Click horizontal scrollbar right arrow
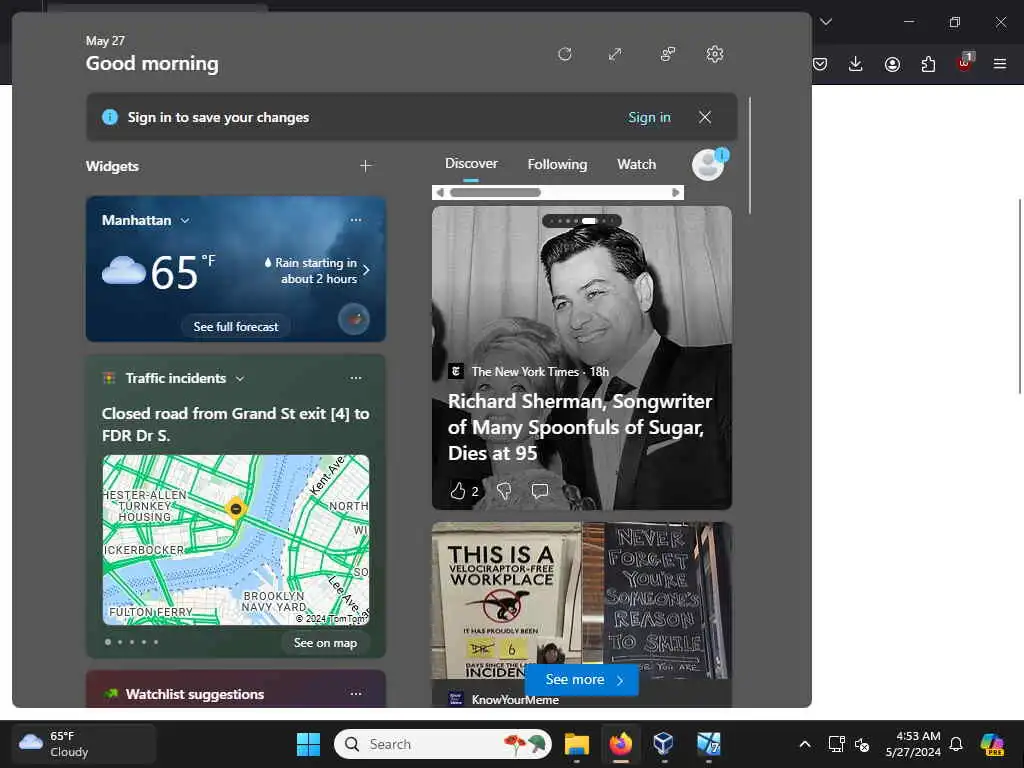The image size is (1024, 768). pos(676,193)
